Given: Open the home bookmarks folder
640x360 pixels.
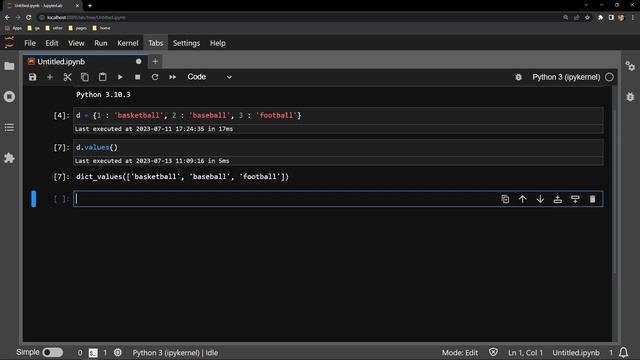Looking at the screenshot, I should coord(101,28).
